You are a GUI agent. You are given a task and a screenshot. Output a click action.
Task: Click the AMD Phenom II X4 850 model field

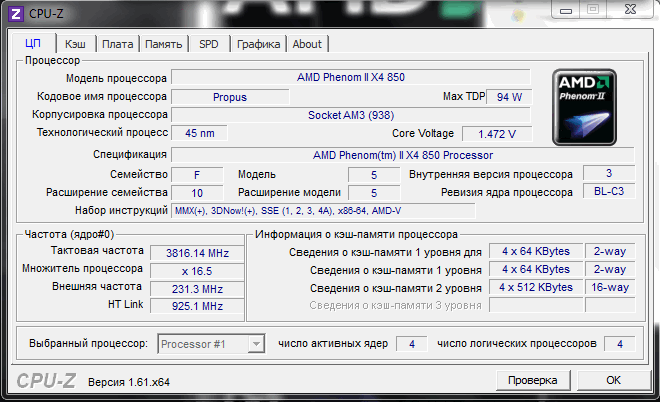coord(351,77)
